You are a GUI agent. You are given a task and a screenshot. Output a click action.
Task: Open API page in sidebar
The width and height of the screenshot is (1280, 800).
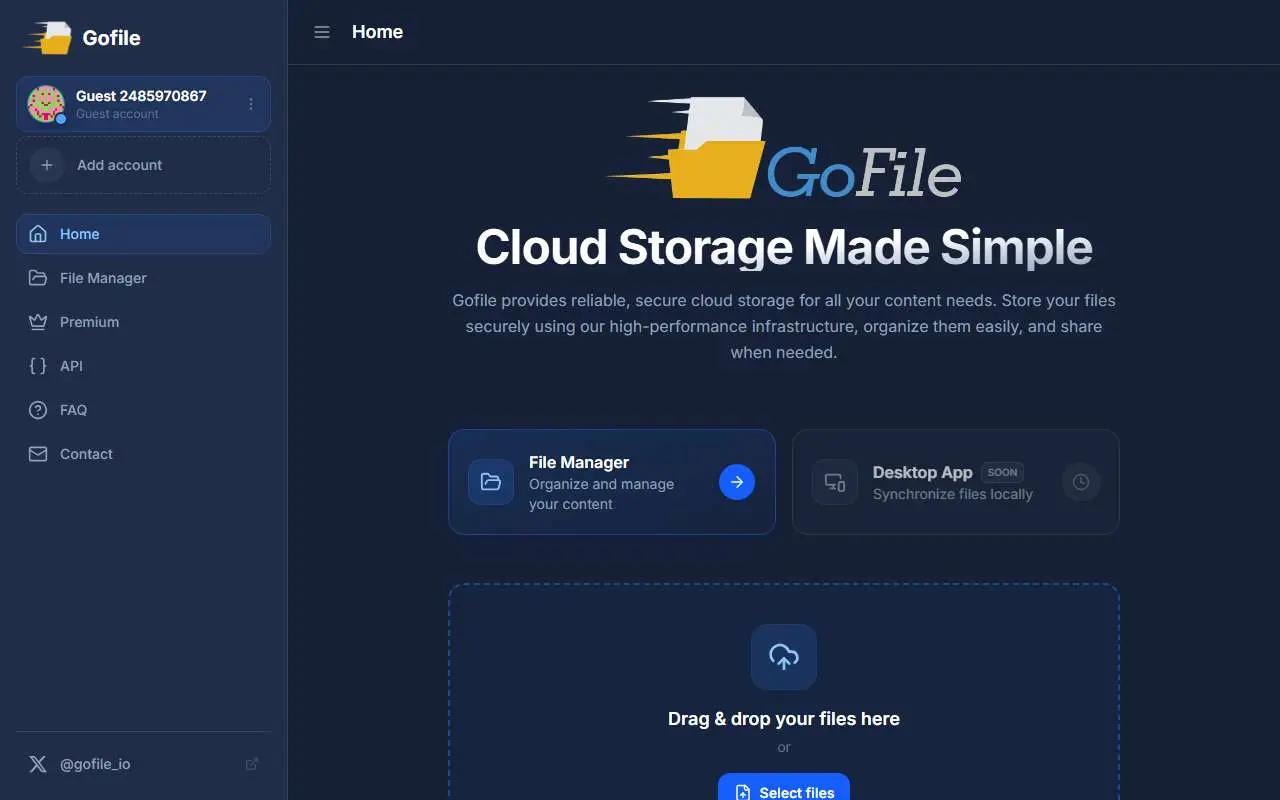[143, 366]
